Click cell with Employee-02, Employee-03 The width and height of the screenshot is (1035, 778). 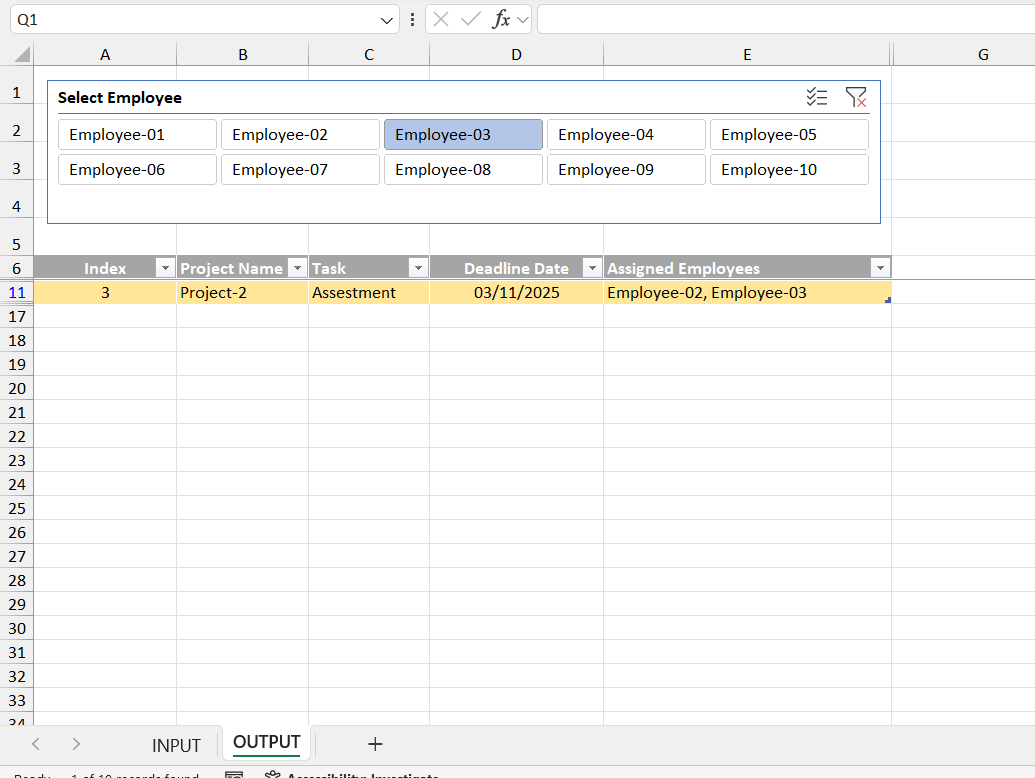[747, 292]
